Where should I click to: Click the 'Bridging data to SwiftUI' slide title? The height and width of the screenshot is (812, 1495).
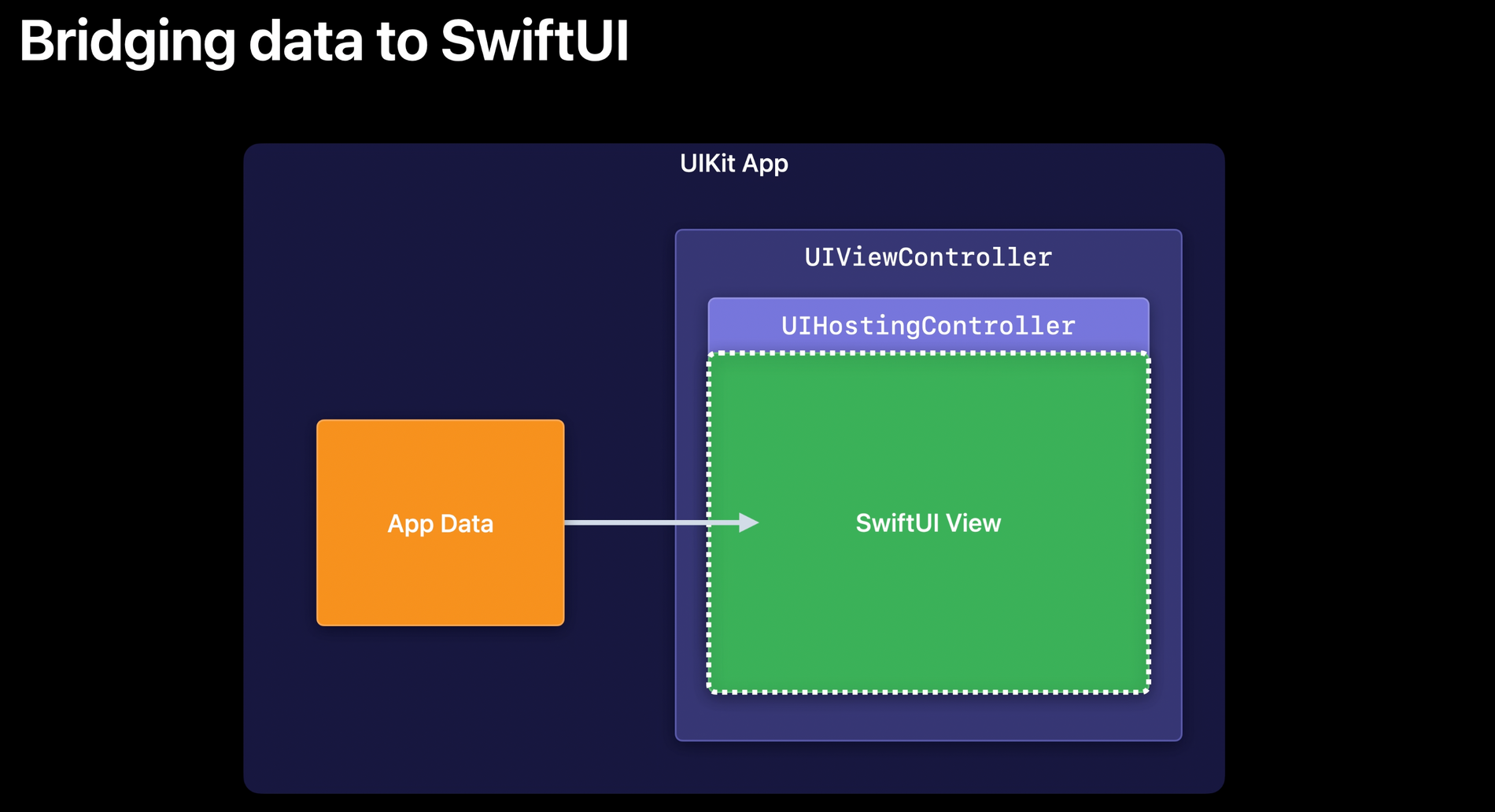[x=323, y=42]
